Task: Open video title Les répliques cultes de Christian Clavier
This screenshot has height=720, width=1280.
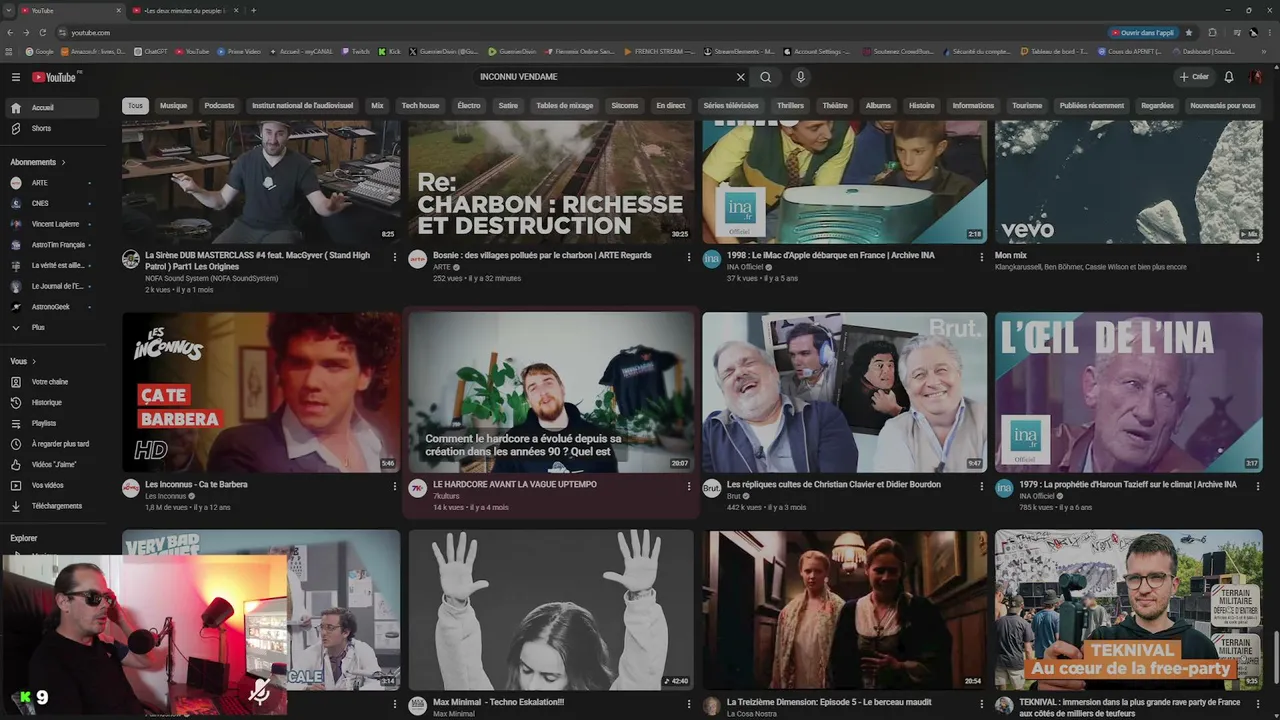Action: coord(834,484)
